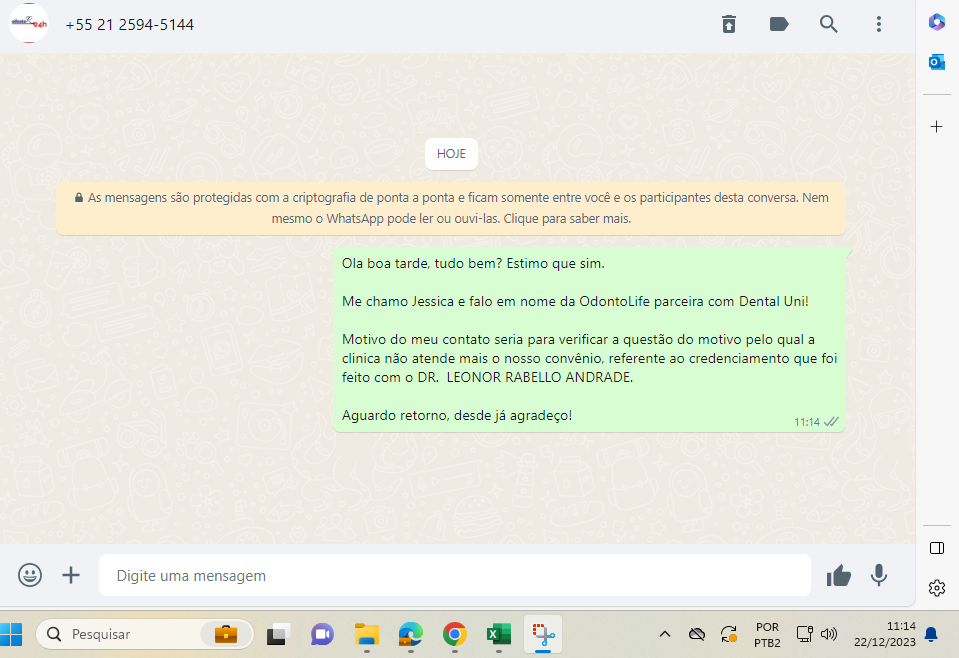Click the label tag icon
This screenshot has width=959, height=658.
779,24
